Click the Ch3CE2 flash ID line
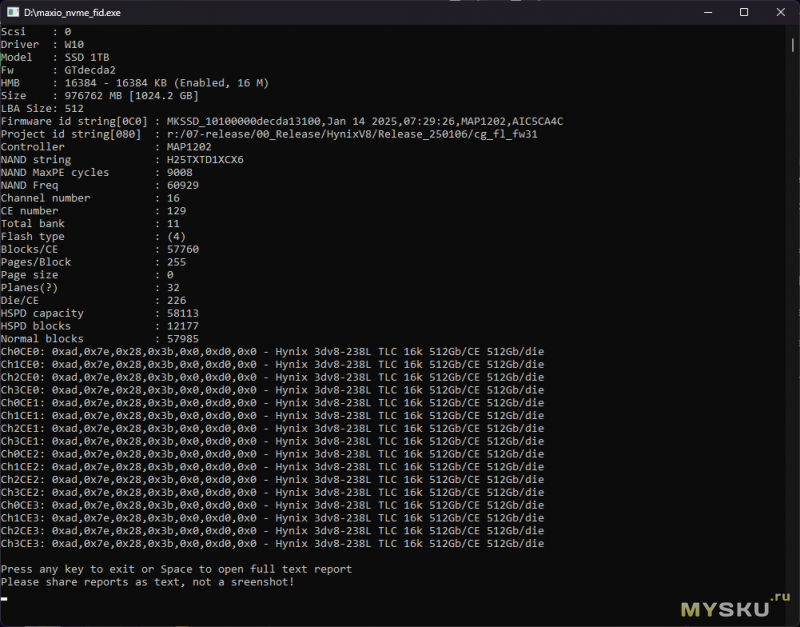800x627 pixels. pyautogui.click(x=272, y=492)
